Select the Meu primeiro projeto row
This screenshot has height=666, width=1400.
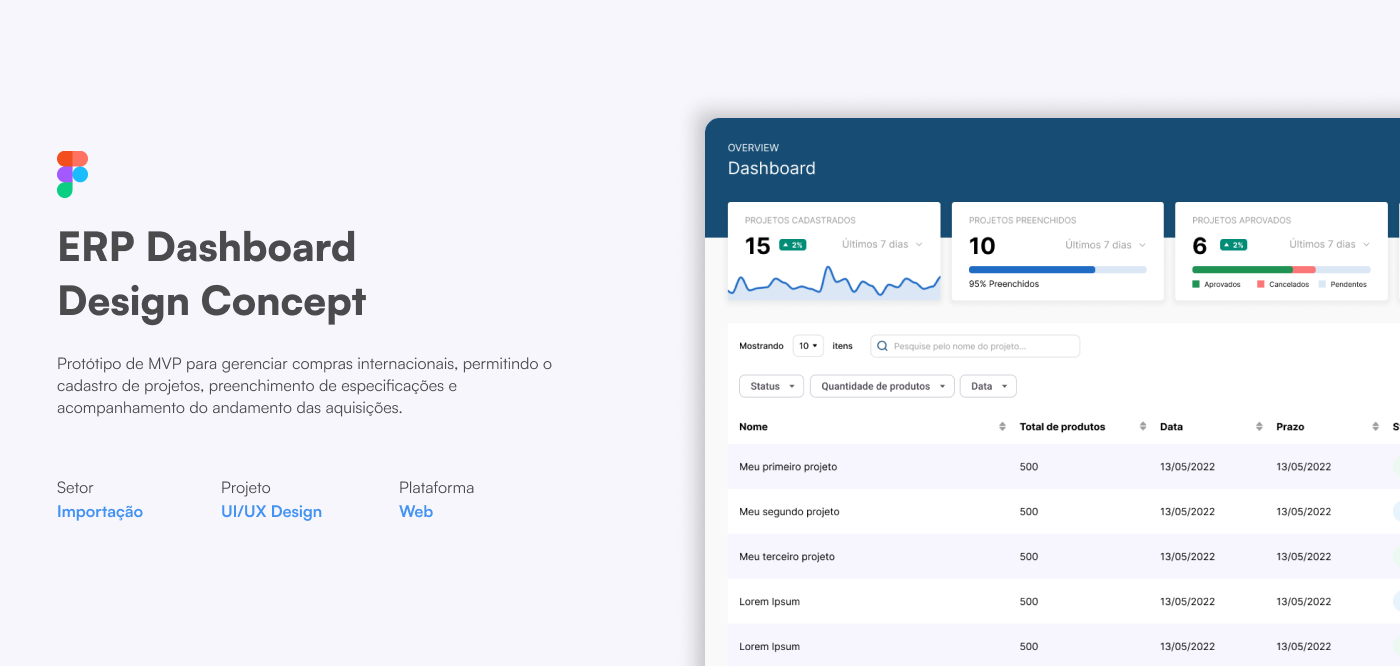pos(1064,467)
